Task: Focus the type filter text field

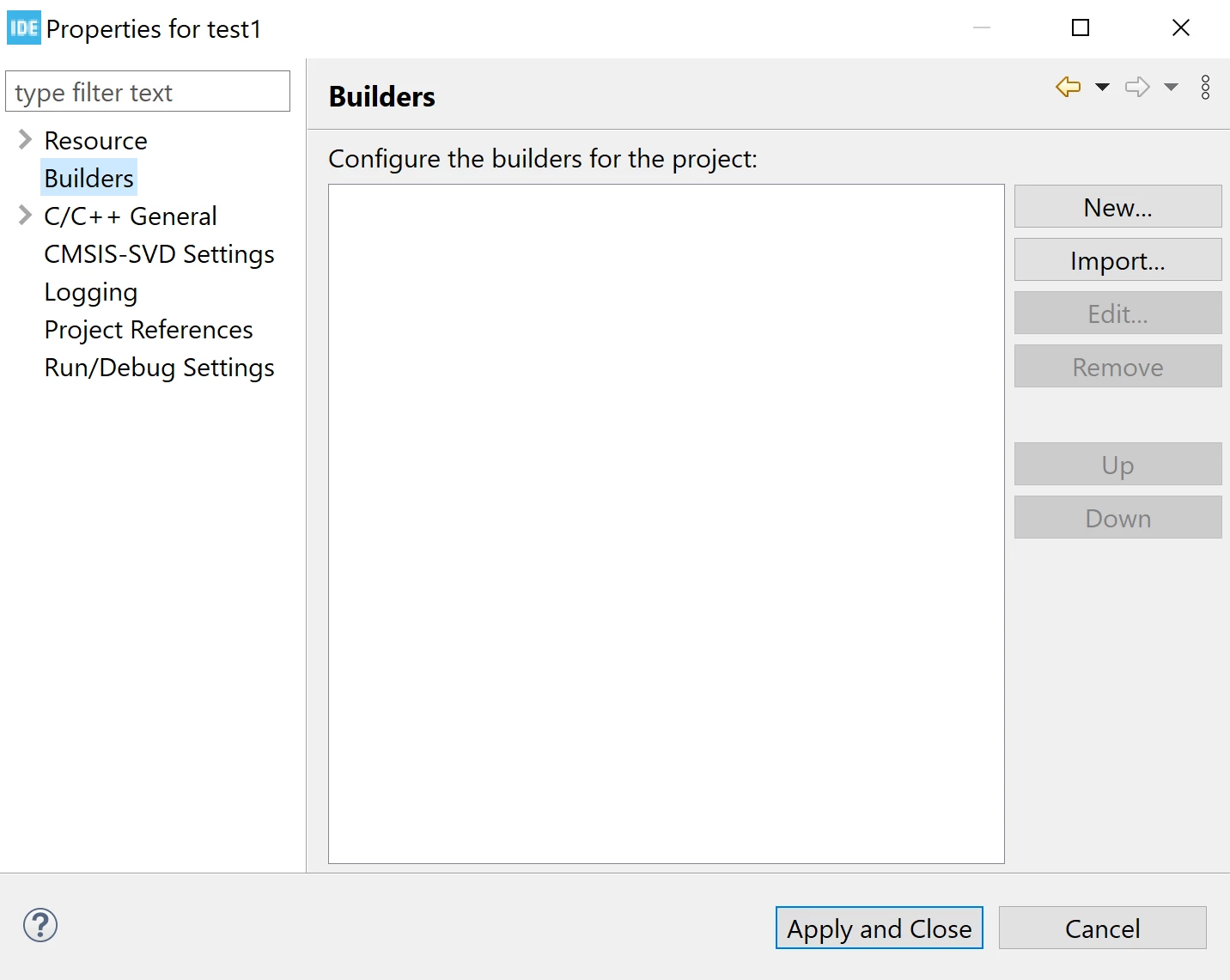Action: (x=148, y=91)
